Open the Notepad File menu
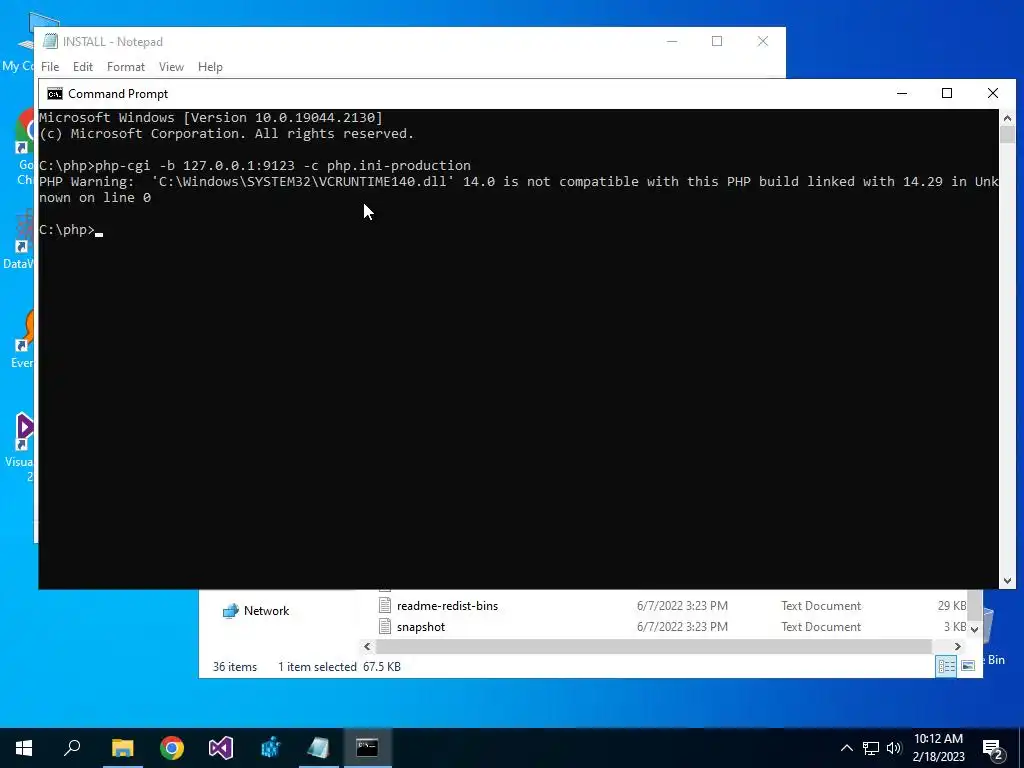This screenshot has height=768, width=1024. click(50, 67)
